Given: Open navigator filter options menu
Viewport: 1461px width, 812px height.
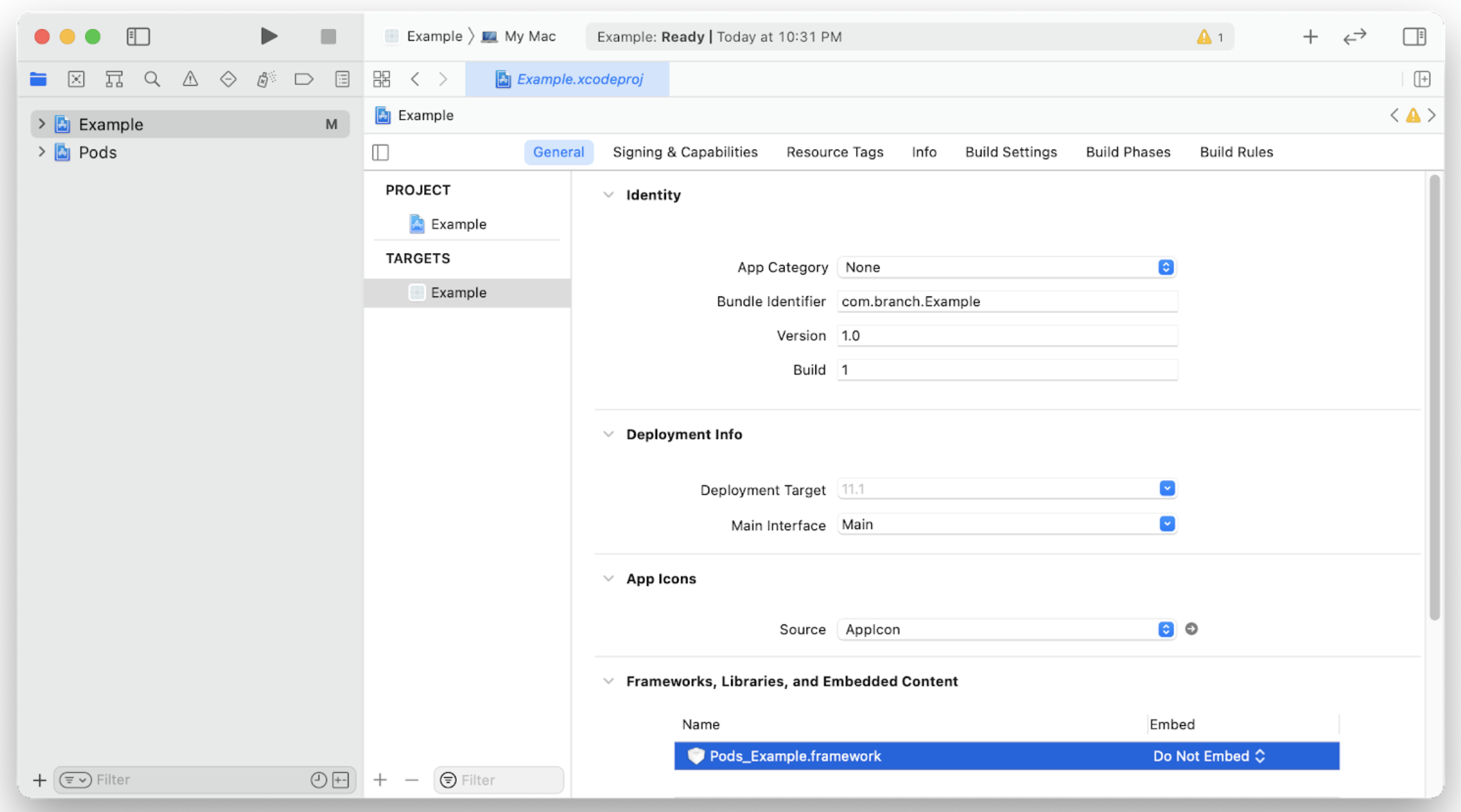Looking at the screenshot, I should 75,780.
